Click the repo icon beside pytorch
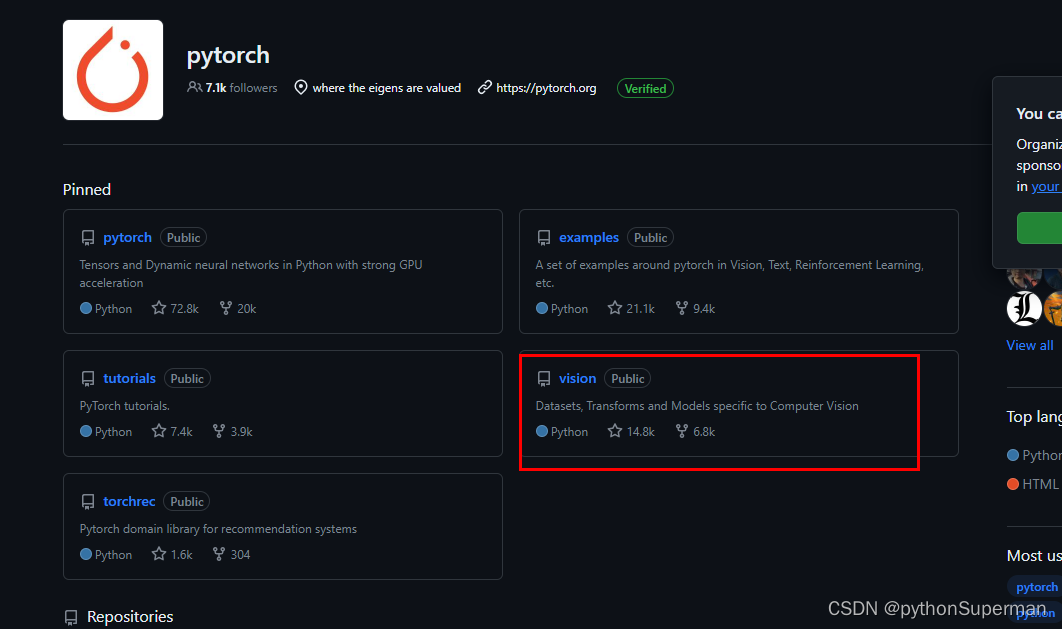The width and height of the screenshot is (1062, 629). 88,238
